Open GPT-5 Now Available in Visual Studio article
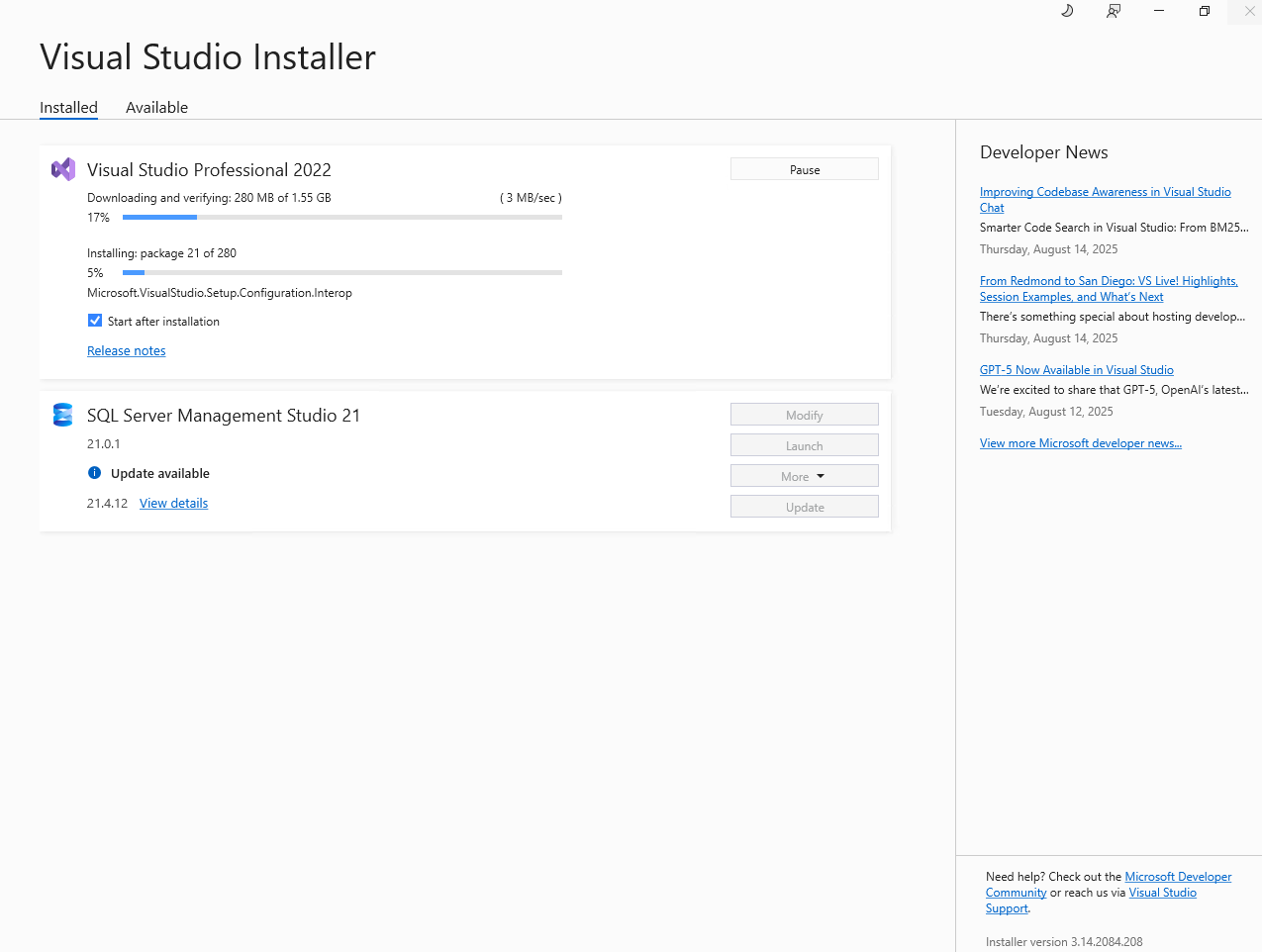This screenshot has height=952, width=1262. click(x=1077, y=370)
